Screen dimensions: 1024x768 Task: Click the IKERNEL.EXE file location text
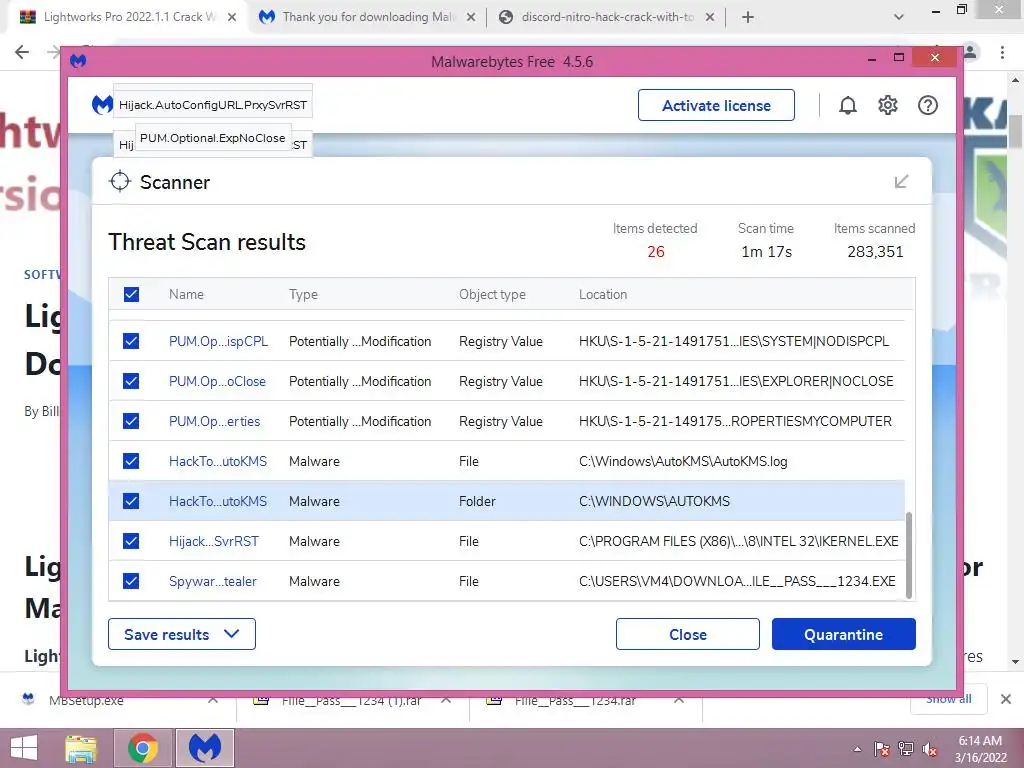[x=738, y=541]
